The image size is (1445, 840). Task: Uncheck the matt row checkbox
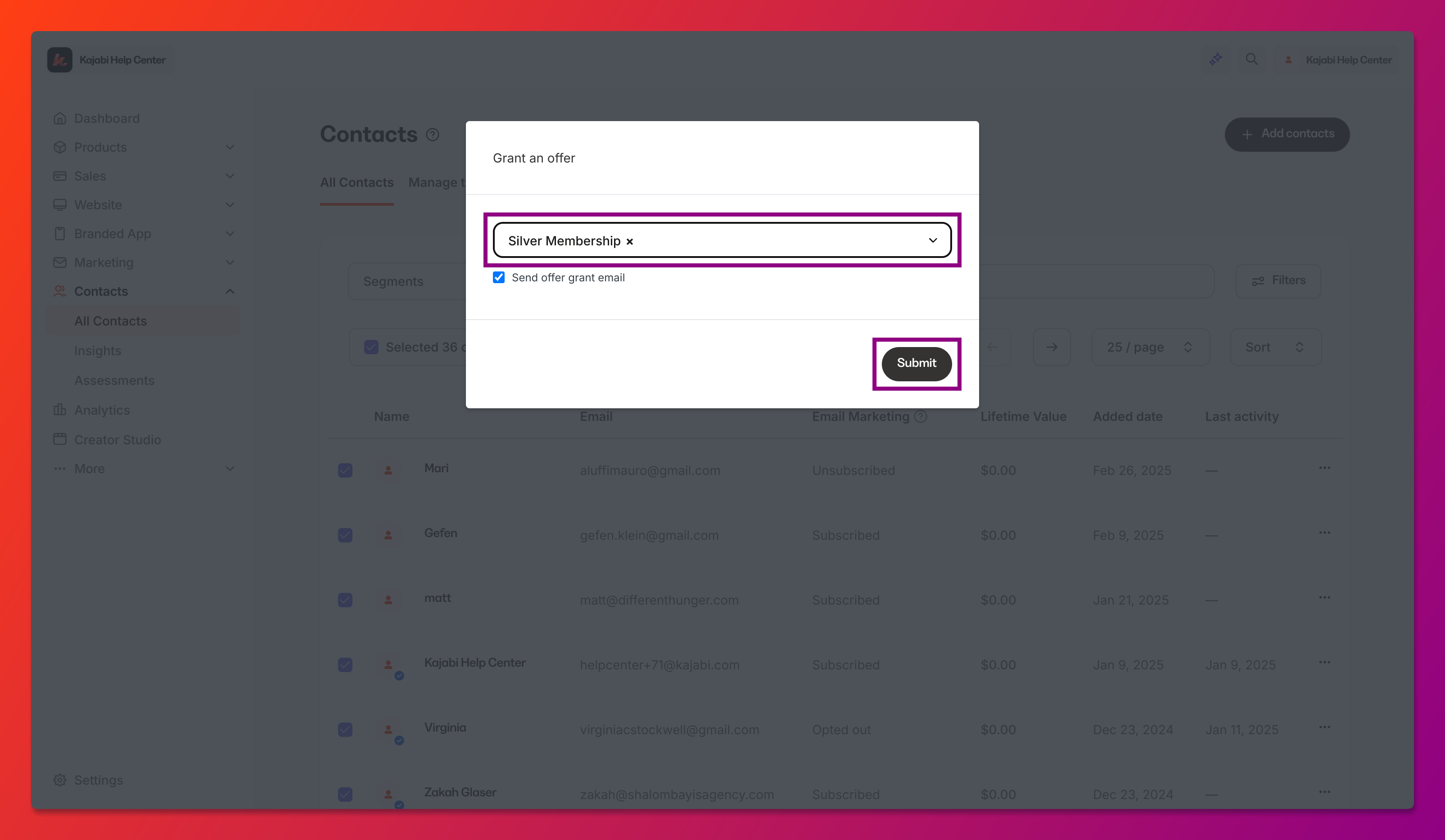tap(345, 600)
